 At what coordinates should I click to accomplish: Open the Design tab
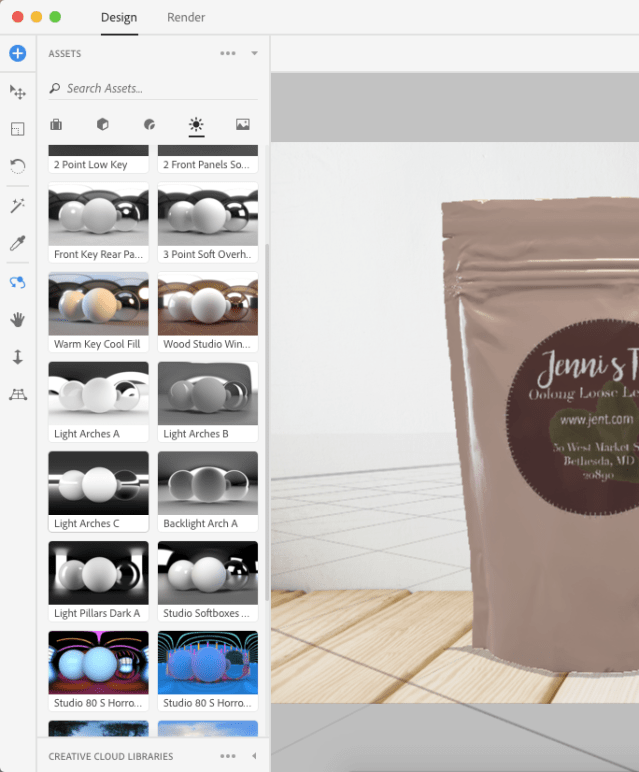(x=119, y=17)
